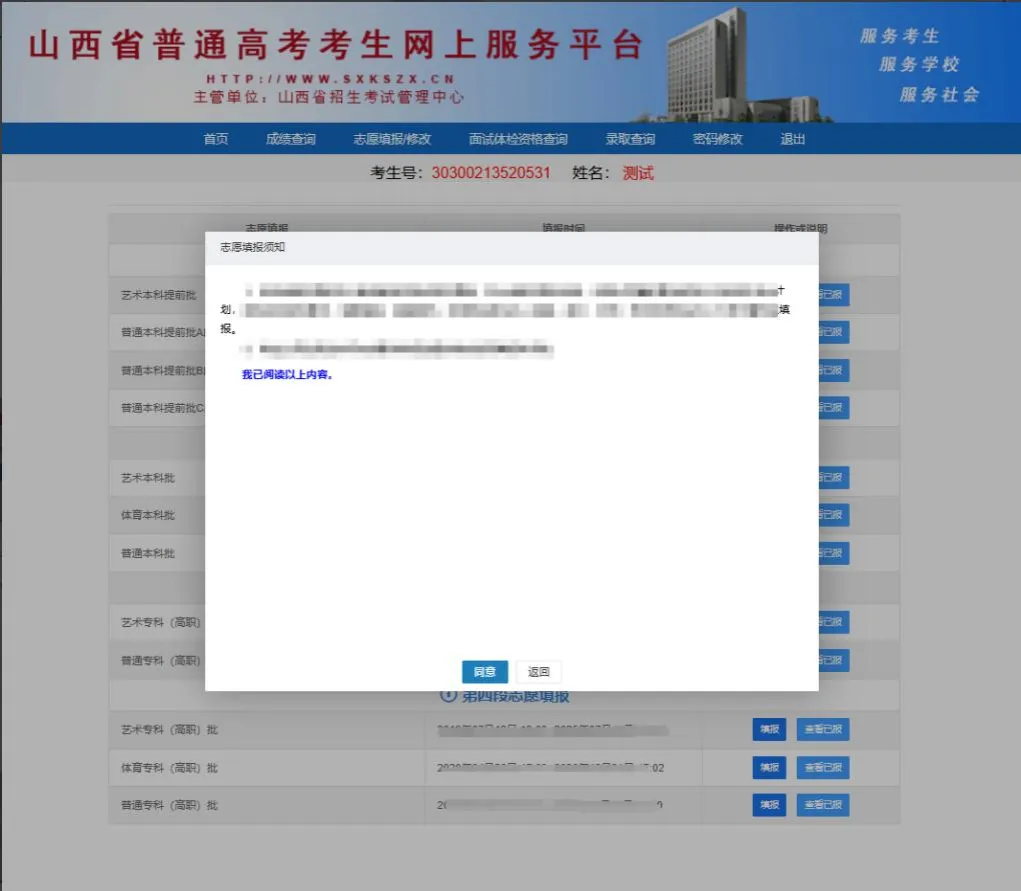Click the 服务社会 slogan in the banner
The image size is (1021, 891).
click(939, 94)
